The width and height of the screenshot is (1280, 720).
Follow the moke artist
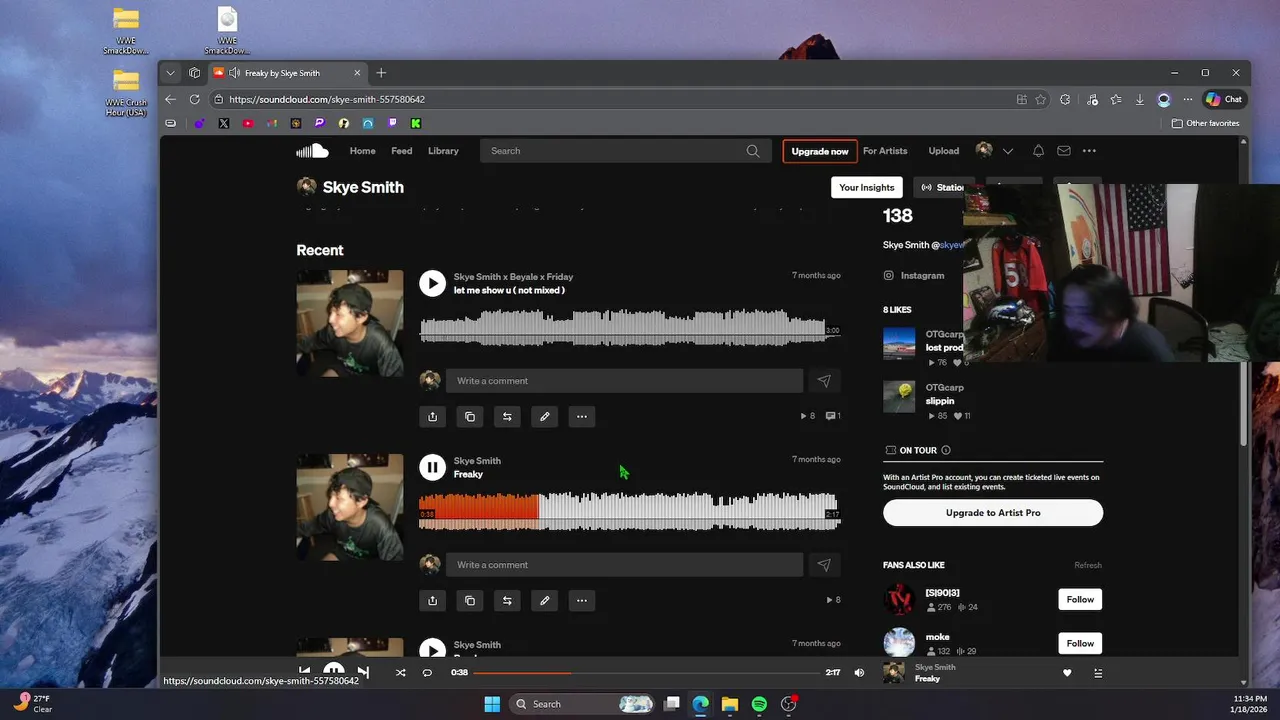pos(1080,643)
